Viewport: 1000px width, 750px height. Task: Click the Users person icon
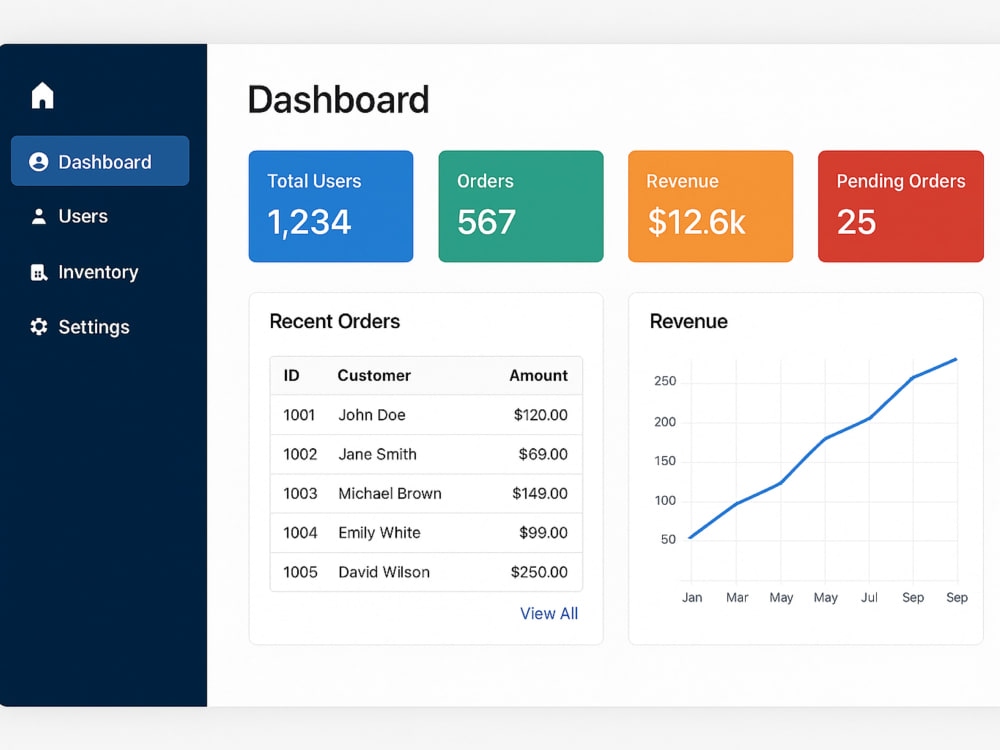[39, 216]
